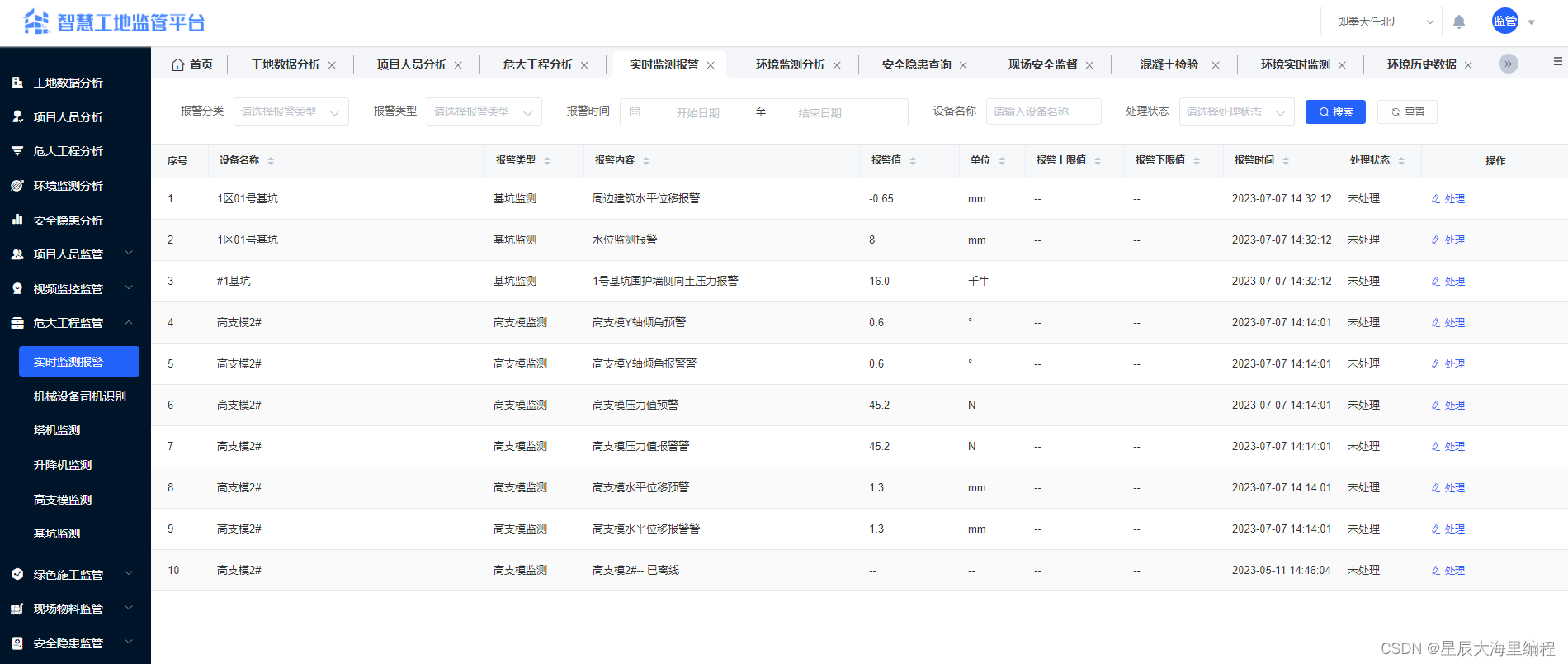Viewport: 1568px width, 664px height.
Task: Open the 处理状态 filter dropdown
Action: (x=1237, y=111)
